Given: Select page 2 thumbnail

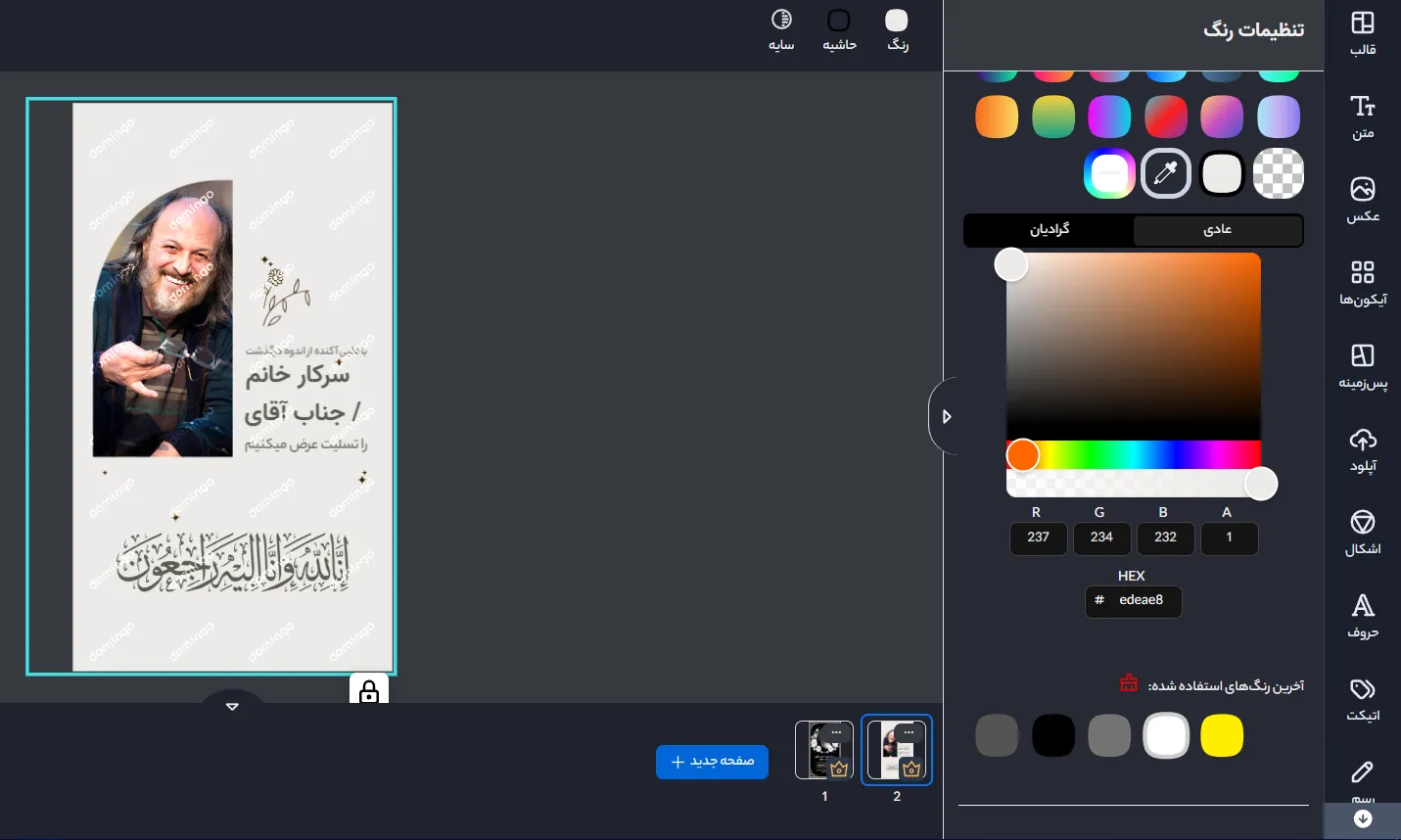Looking at the screenshot, I should tap(897, 750).
